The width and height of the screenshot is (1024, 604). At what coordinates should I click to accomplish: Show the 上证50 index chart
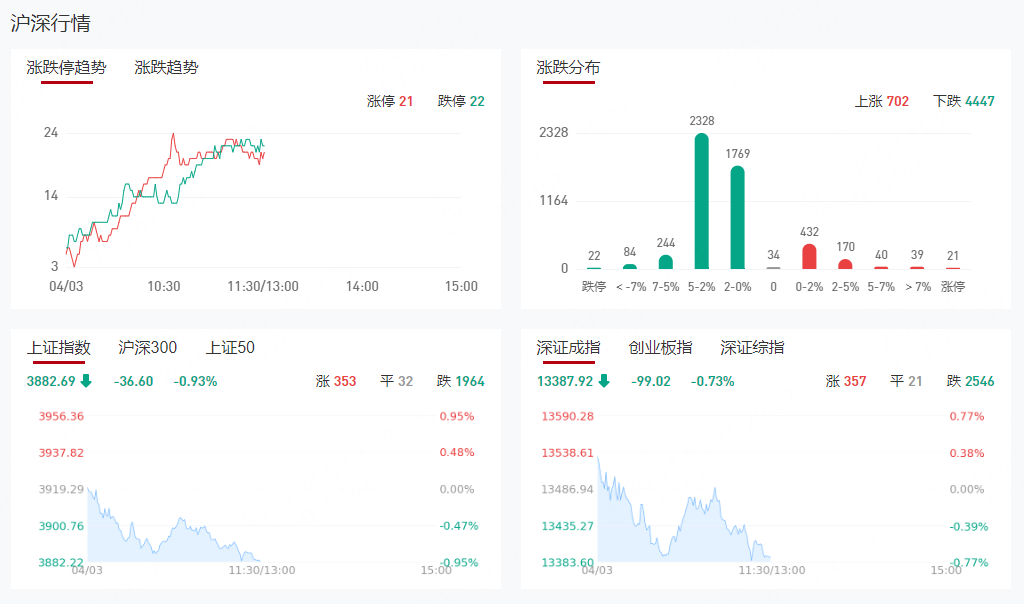(230, 348)
